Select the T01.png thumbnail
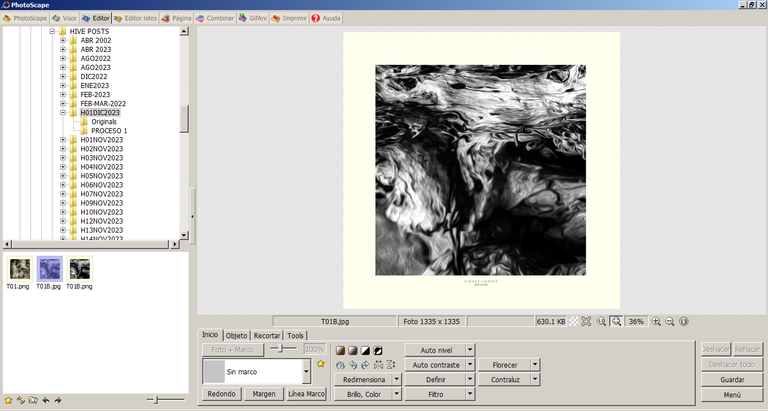Viewport: 768px width, 411px height. [19, 273]
